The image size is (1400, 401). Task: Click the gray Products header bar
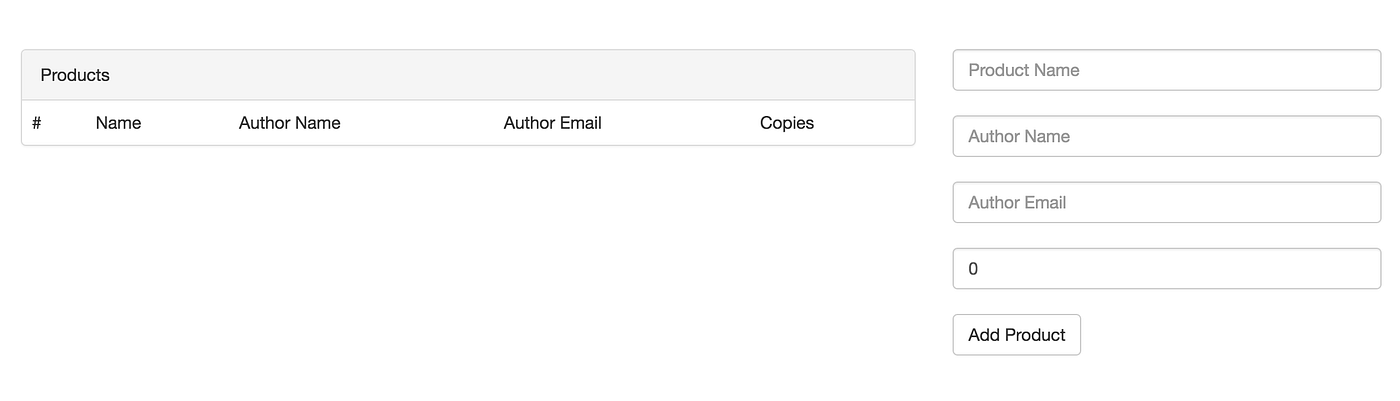pyautogui.click(x=468, y=75)
